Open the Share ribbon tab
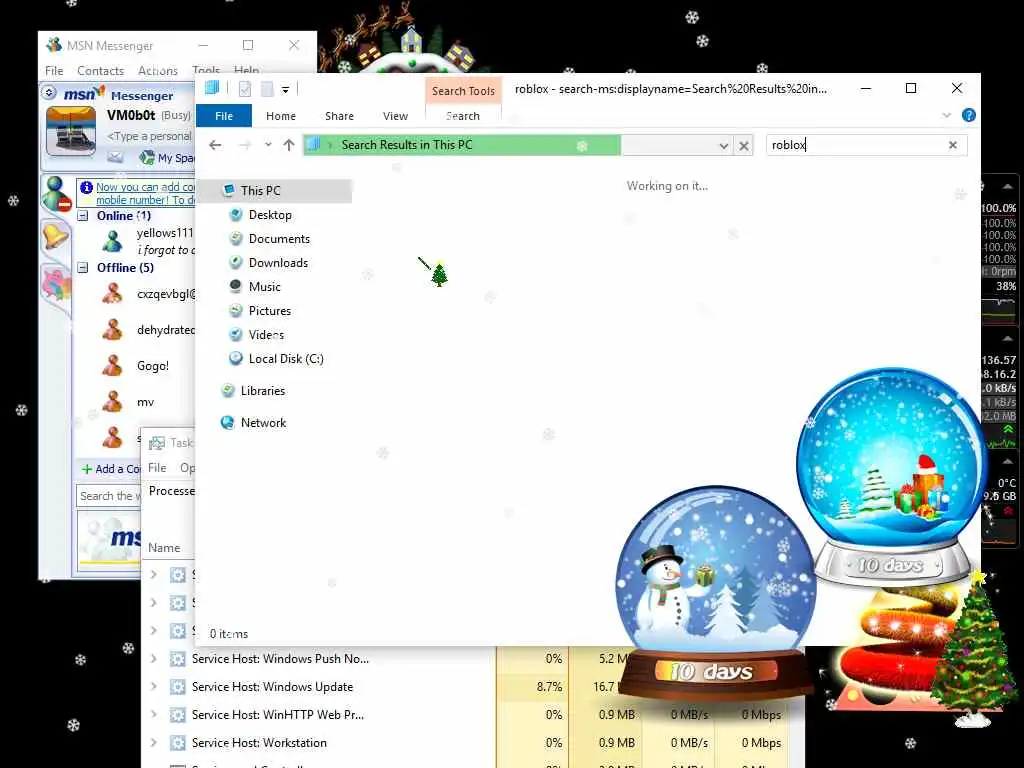Screen dimensions: 1024x768 (340, 116)
